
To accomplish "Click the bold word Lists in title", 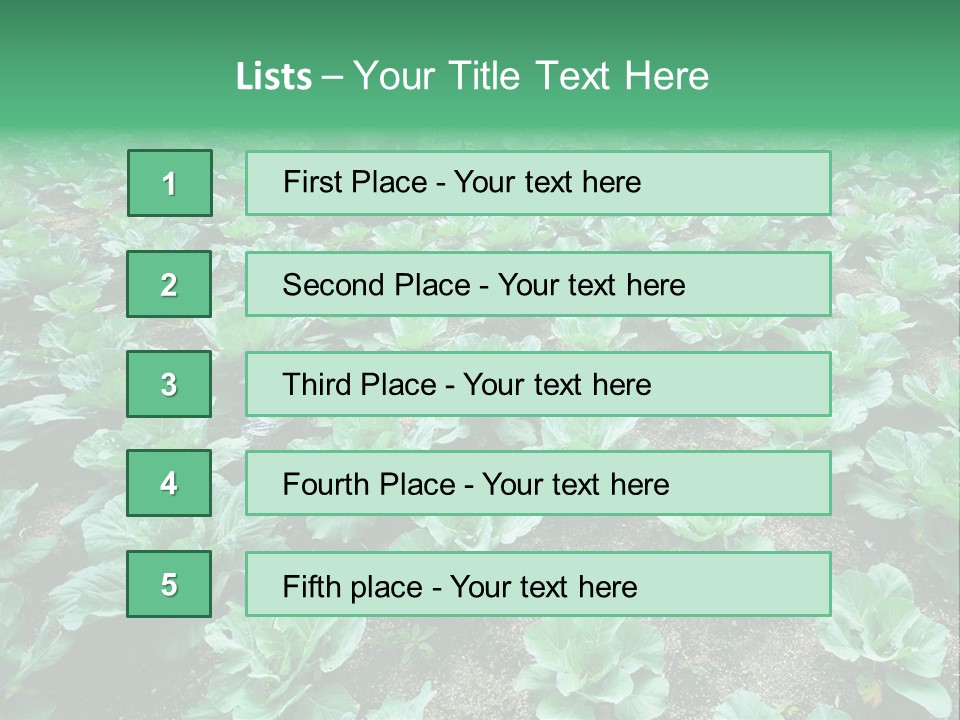I will pyautogui.click(x=274, y=77).
